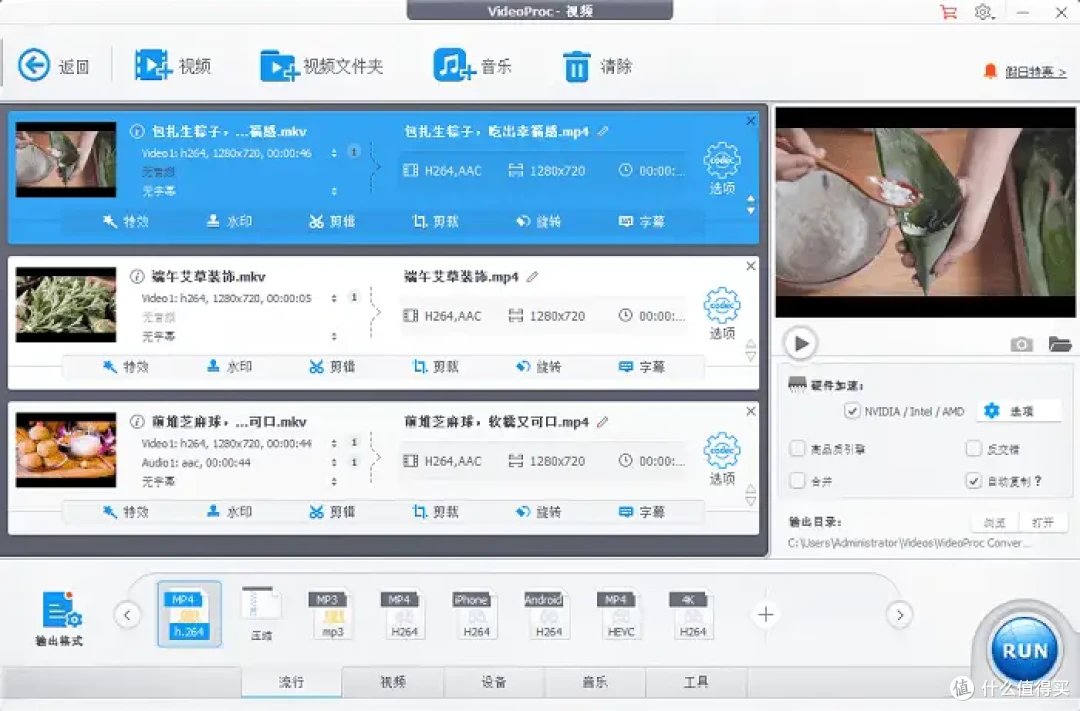Expand video track selector of 端午艾草装饰.mkv

334,298
